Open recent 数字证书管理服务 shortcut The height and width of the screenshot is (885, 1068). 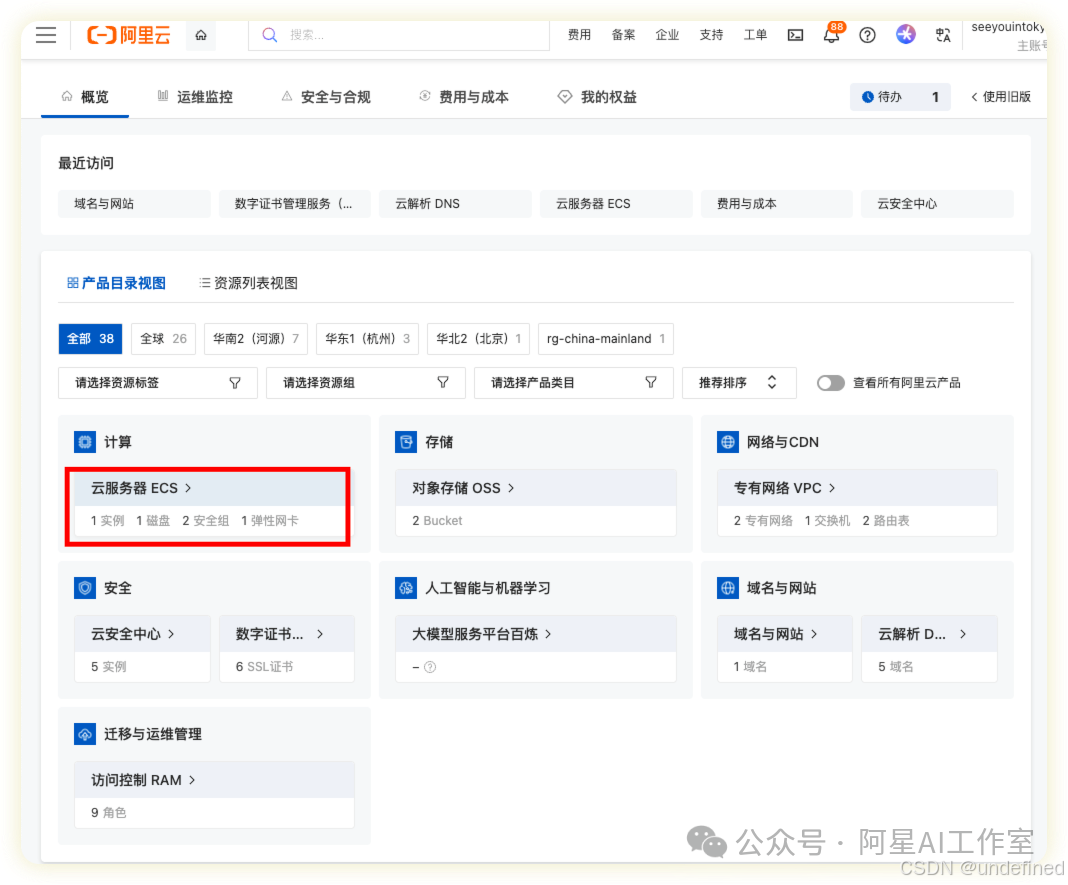[x=294, y=204]
